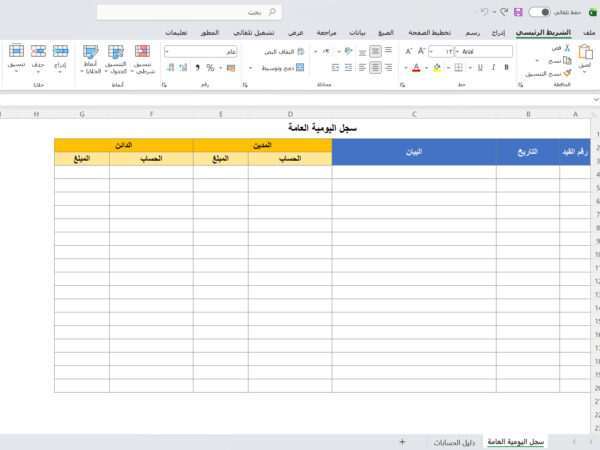Screen dimensions: 600x450
Task: Switch to the دليل الحسابات sheet tab
Action: 453,441
